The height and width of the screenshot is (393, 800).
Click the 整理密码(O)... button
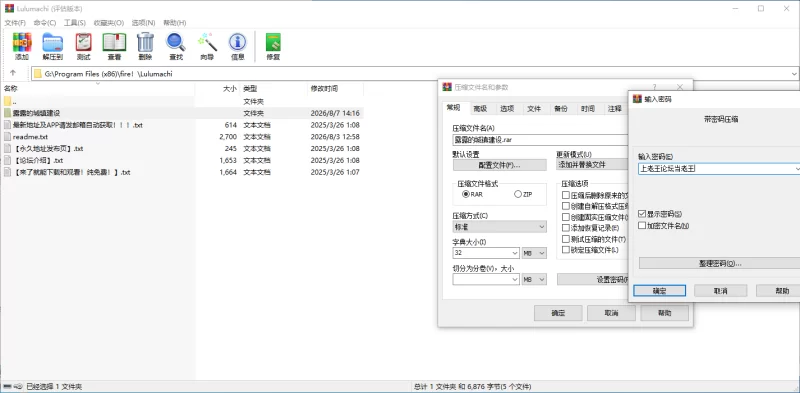[719, 263]
